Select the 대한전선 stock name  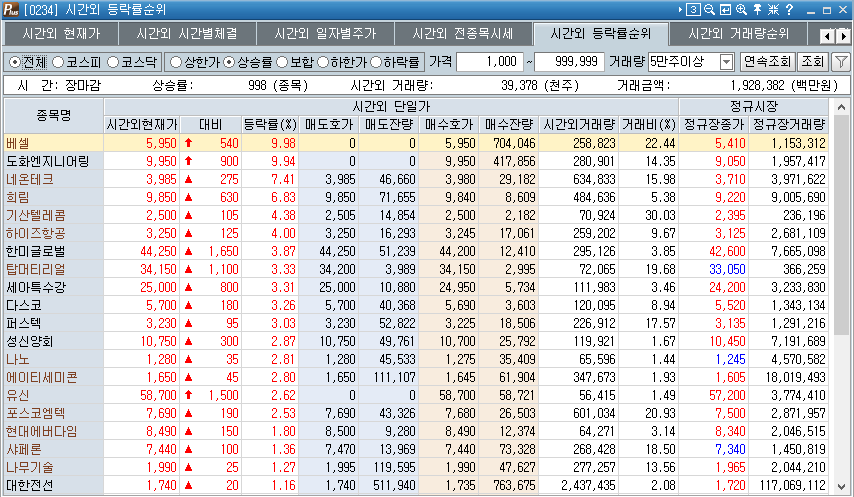[29, 484]
